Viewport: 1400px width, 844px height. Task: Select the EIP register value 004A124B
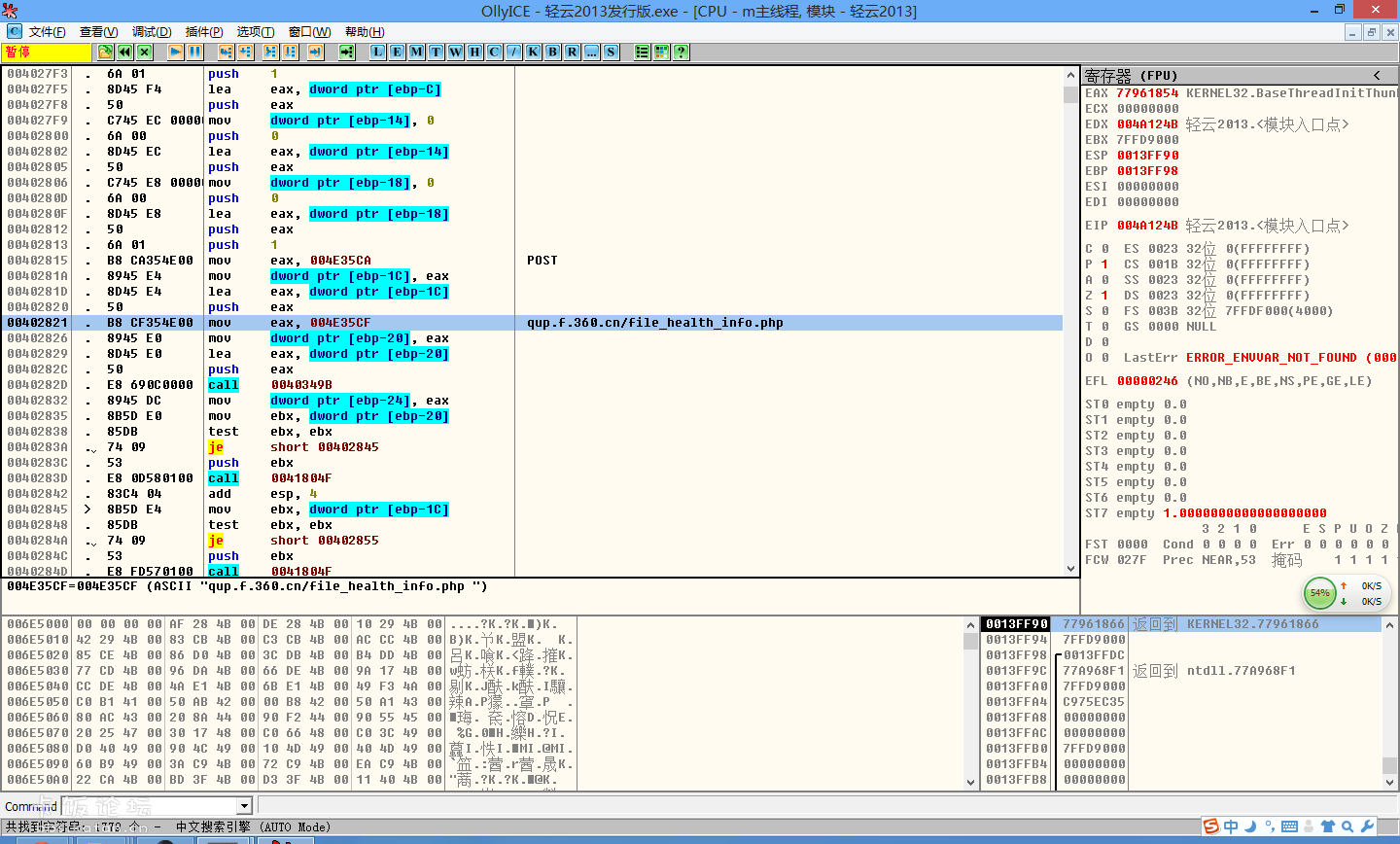[1147, 226]
